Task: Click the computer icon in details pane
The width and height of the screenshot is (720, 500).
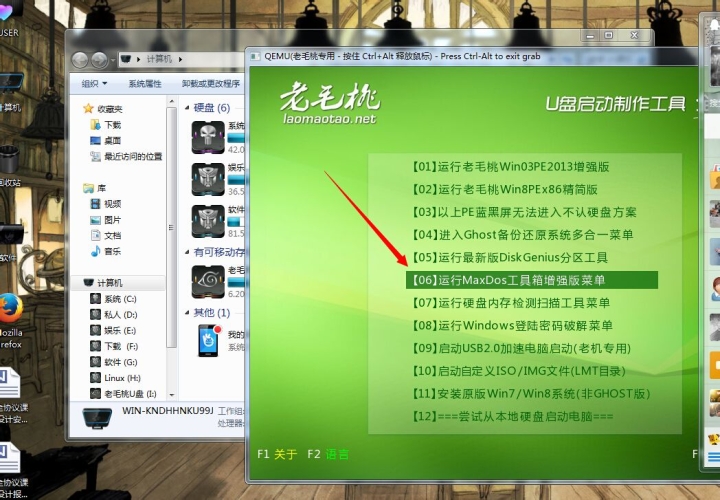Action: click(97, 418)
